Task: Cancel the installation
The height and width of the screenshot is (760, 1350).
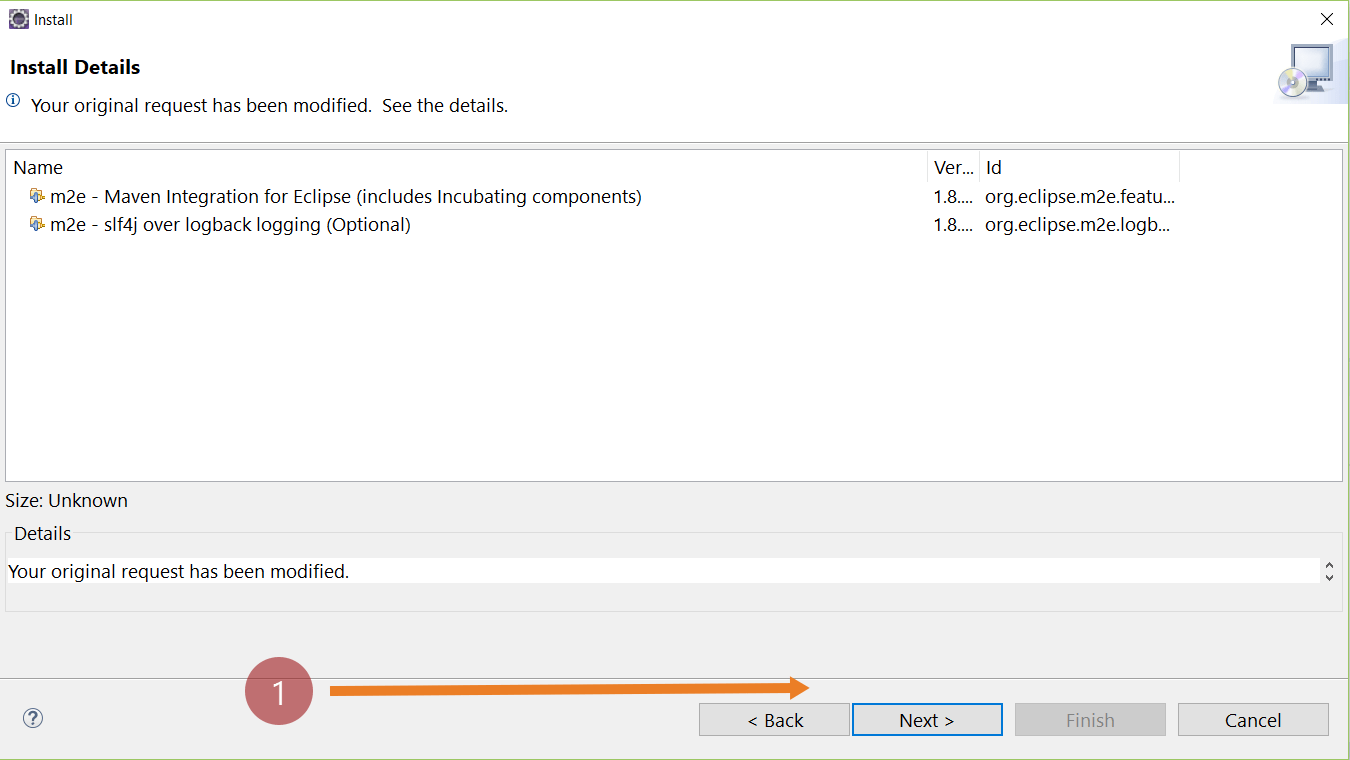Action: pyautogui.click(x=1253, y=719)
